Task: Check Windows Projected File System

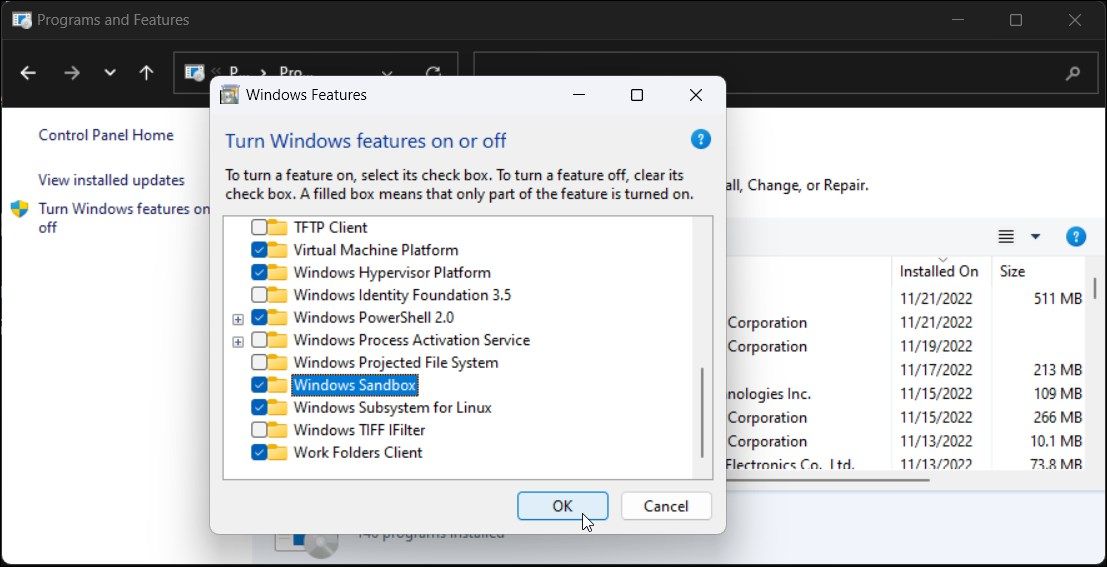Action: pos(259,363)
